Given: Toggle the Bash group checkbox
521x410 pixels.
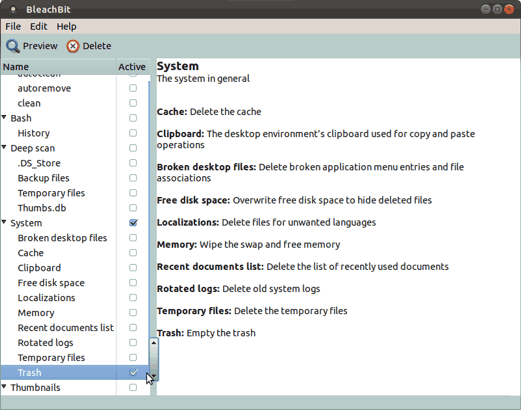Looking at the screenshot, I should tap(133, 118).
